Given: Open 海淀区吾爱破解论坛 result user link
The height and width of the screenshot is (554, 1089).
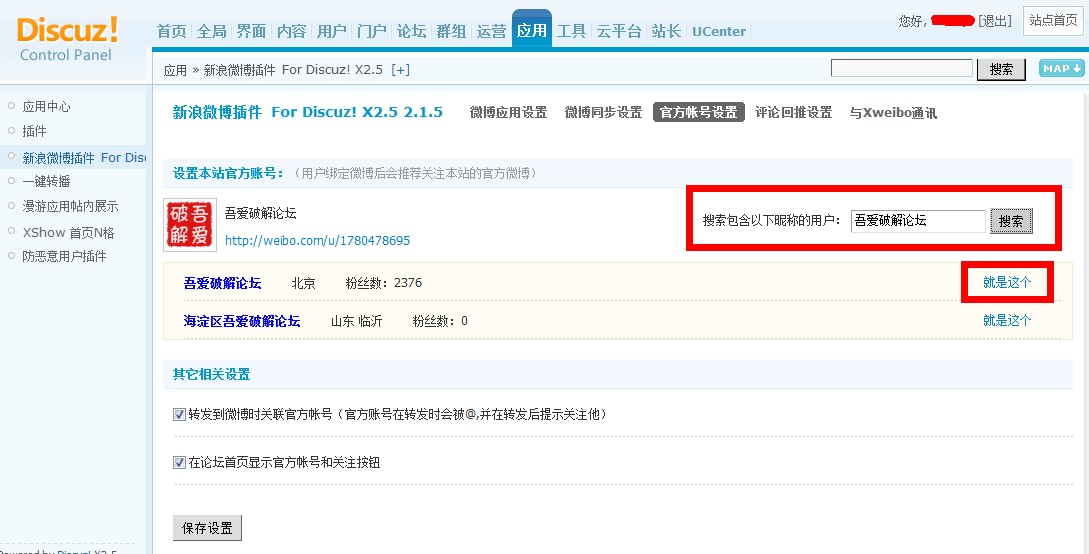Looking at the screenshot, I should tap(242, 321).
